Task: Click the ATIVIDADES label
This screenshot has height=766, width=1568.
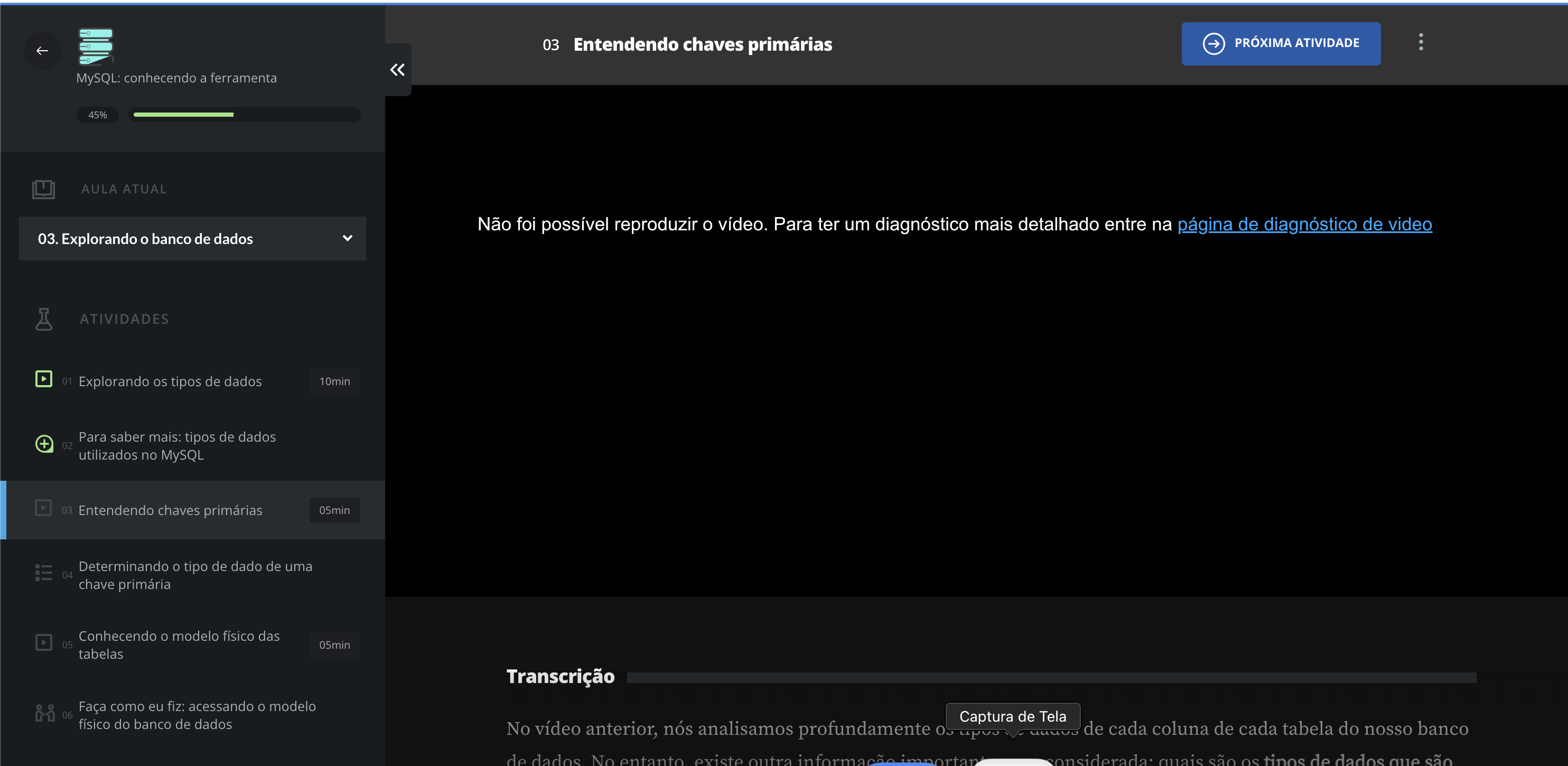Action: (125, 319)
